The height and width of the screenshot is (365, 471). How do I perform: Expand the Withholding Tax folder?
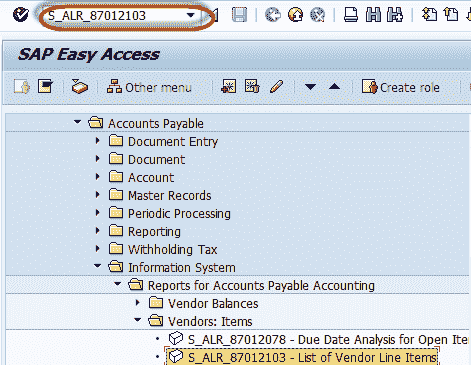coord(97,249)
